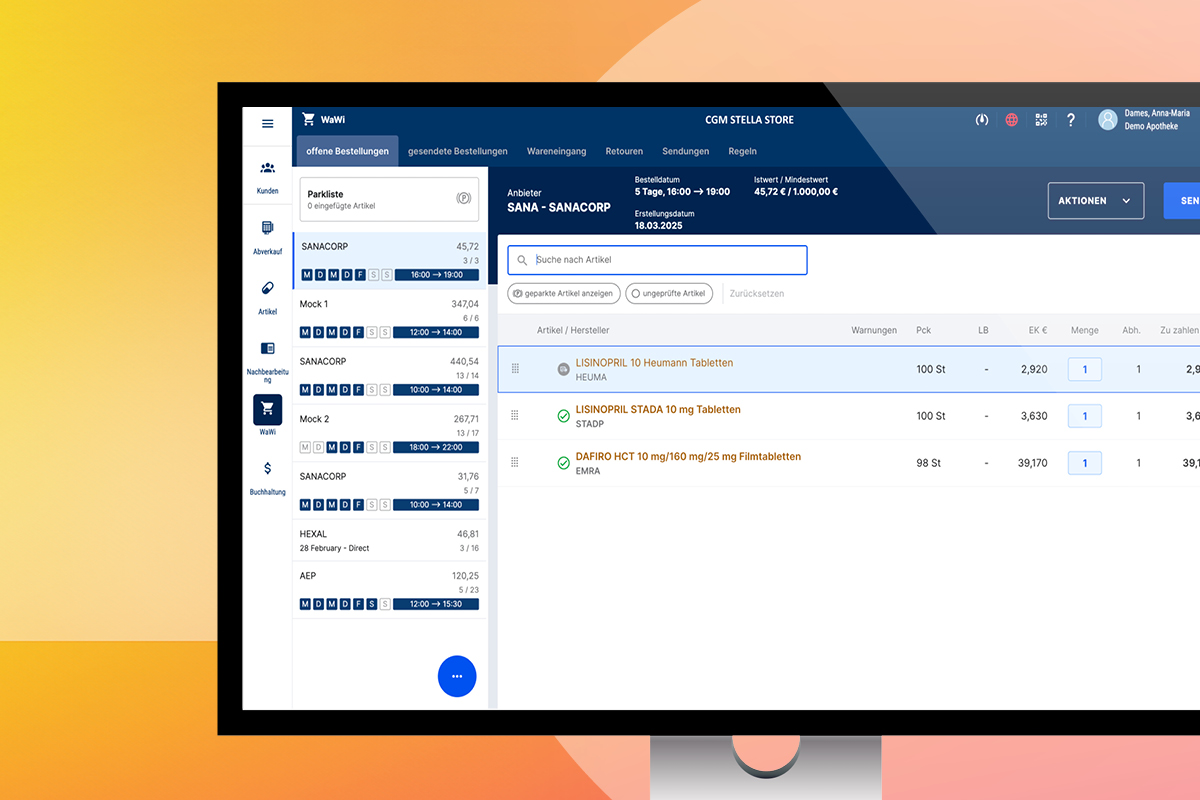Viewport: 1200px width, 800px height.
Task: Select the HEXAL order
Action: click(x=390, y=540)
